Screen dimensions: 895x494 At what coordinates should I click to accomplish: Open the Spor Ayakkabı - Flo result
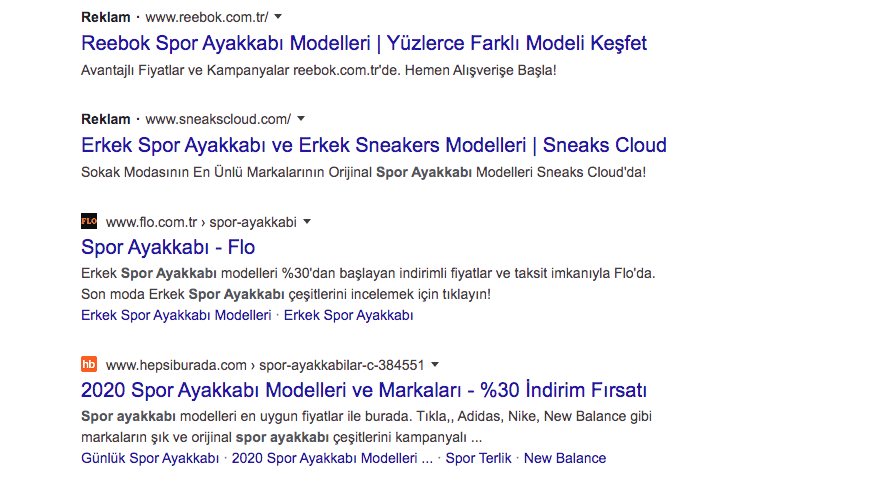(x=168, y=247)
